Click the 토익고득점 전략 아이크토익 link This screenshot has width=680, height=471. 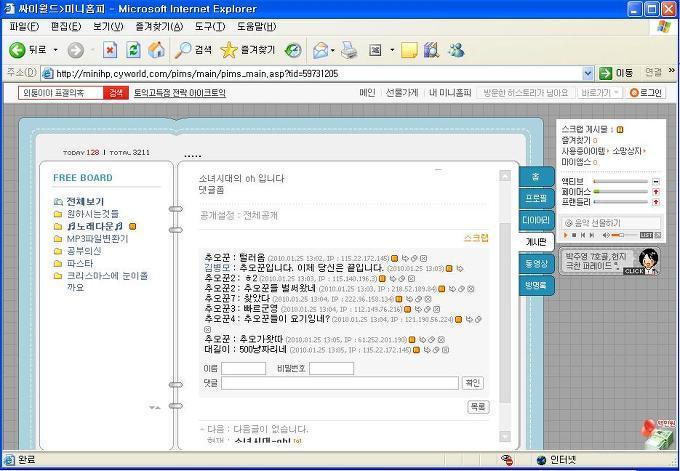(180, 93)
